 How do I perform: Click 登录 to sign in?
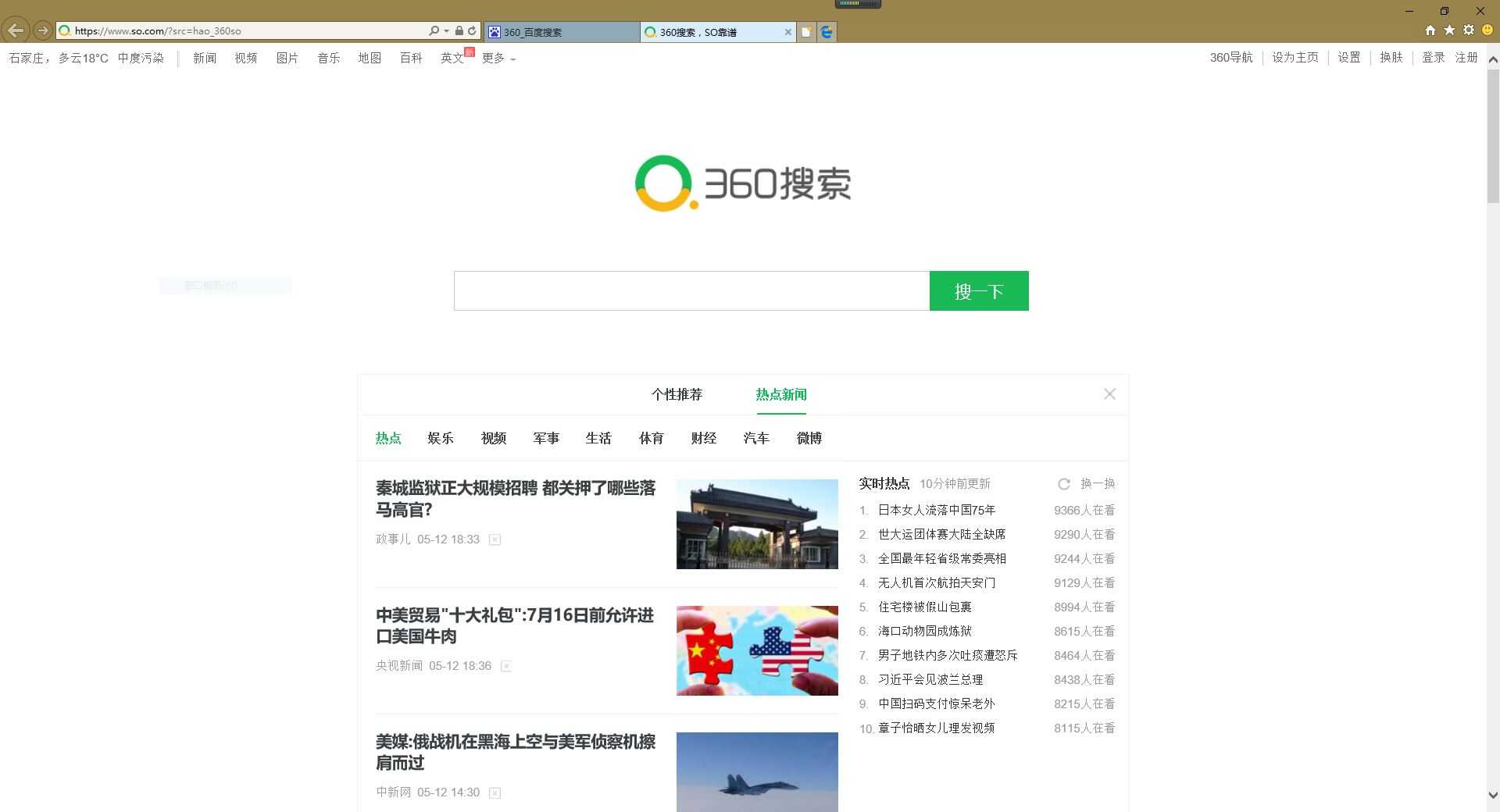tap(1434, 57)
